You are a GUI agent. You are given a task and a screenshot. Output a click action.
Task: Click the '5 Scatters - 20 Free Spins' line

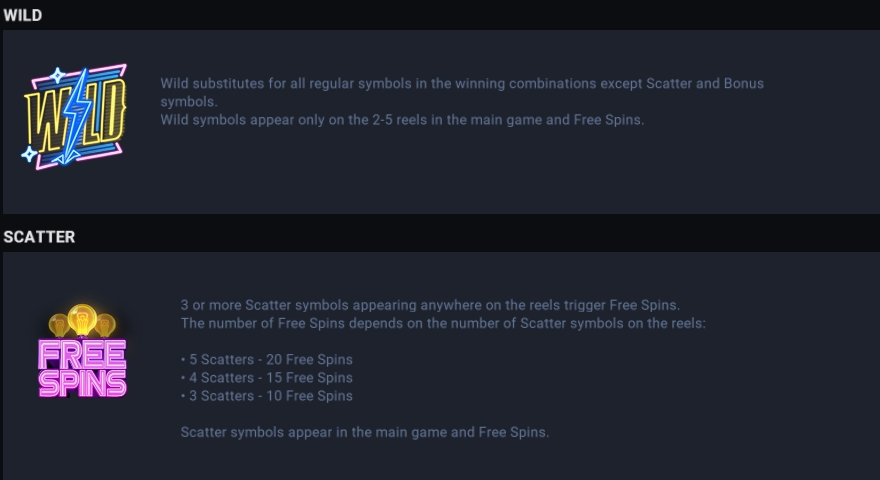pyautogui.click(x=267, y=359)
